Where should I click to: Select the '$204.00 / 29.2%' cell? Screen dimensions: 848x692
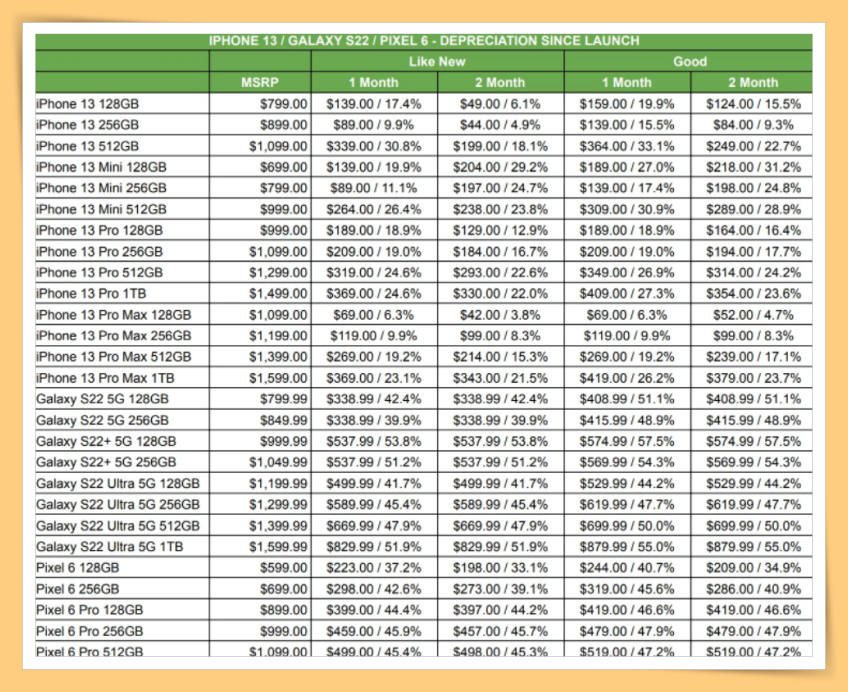pos(500,168)
